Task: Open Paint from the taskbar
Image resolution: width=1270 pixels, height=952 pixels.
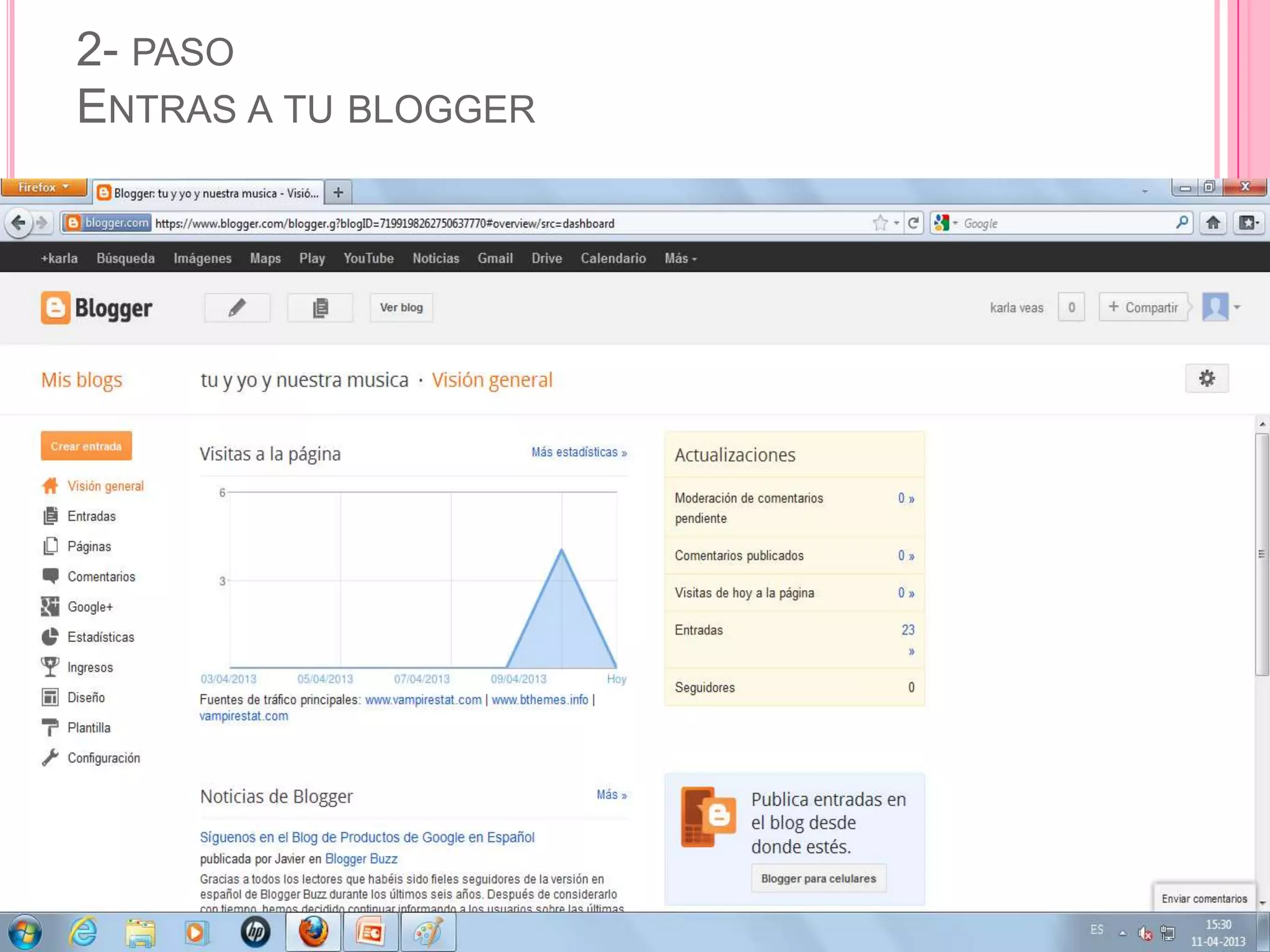Action: pos(428,932)
